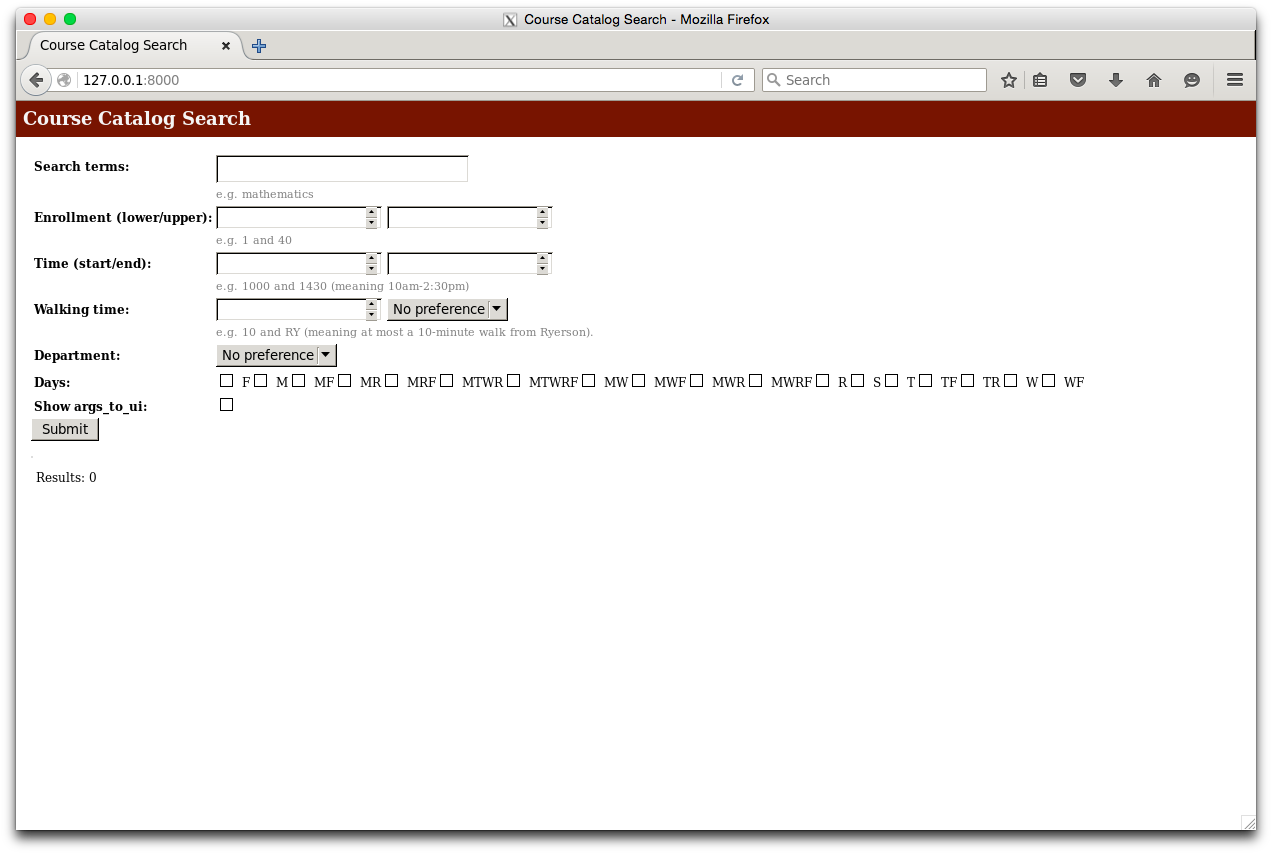Click the smiley face chat icon
This screenshot has height=854, width=1272.
[1192, 80]
